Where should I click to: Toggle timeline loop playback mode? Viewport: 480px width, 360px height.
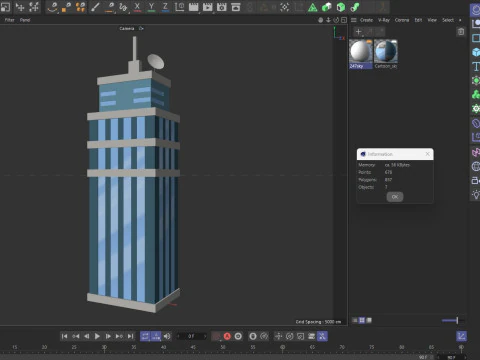145,336
